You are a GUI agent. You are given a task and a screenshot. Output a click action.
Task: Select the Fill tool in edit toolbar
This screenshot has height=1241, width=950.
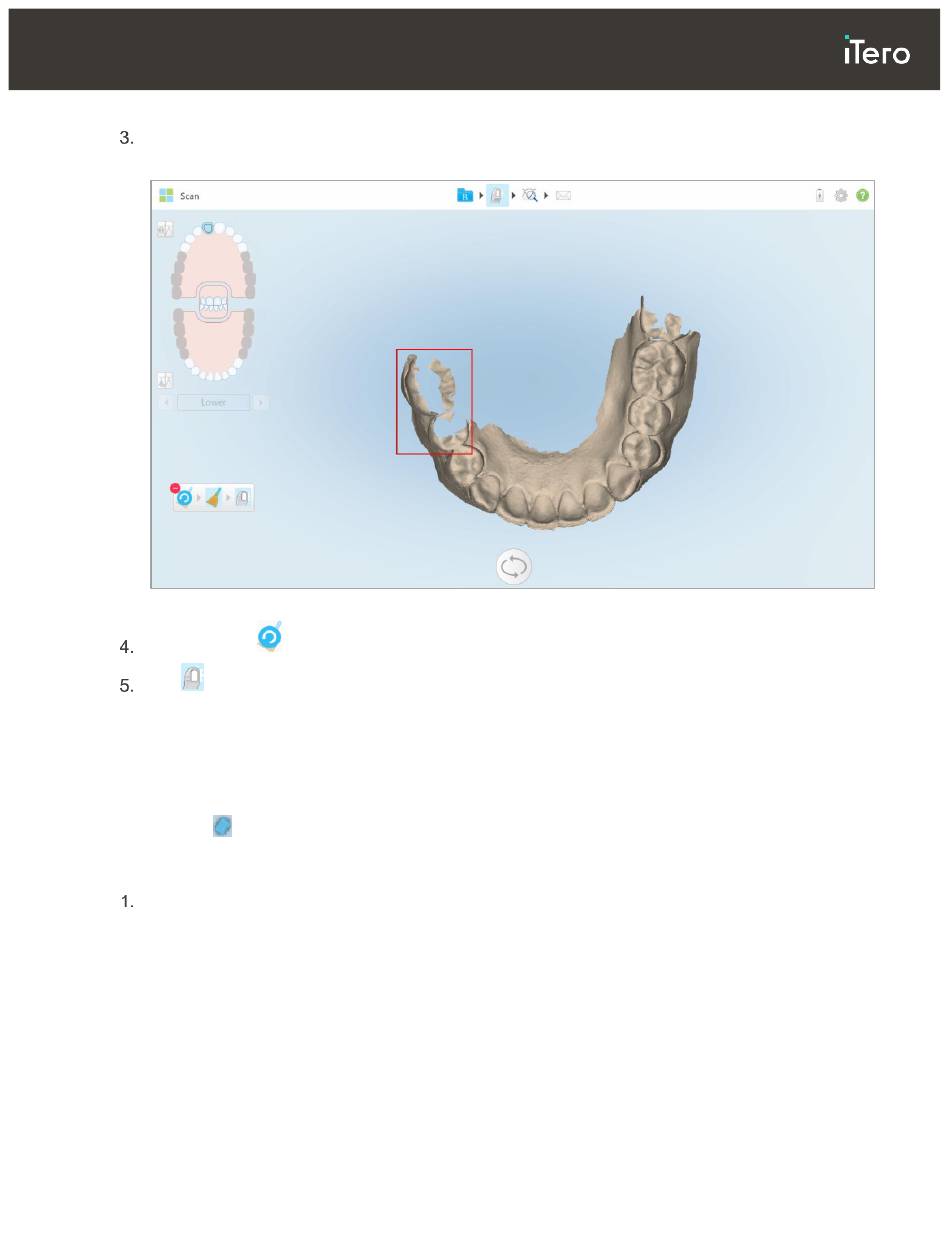[x=242, y=497]
